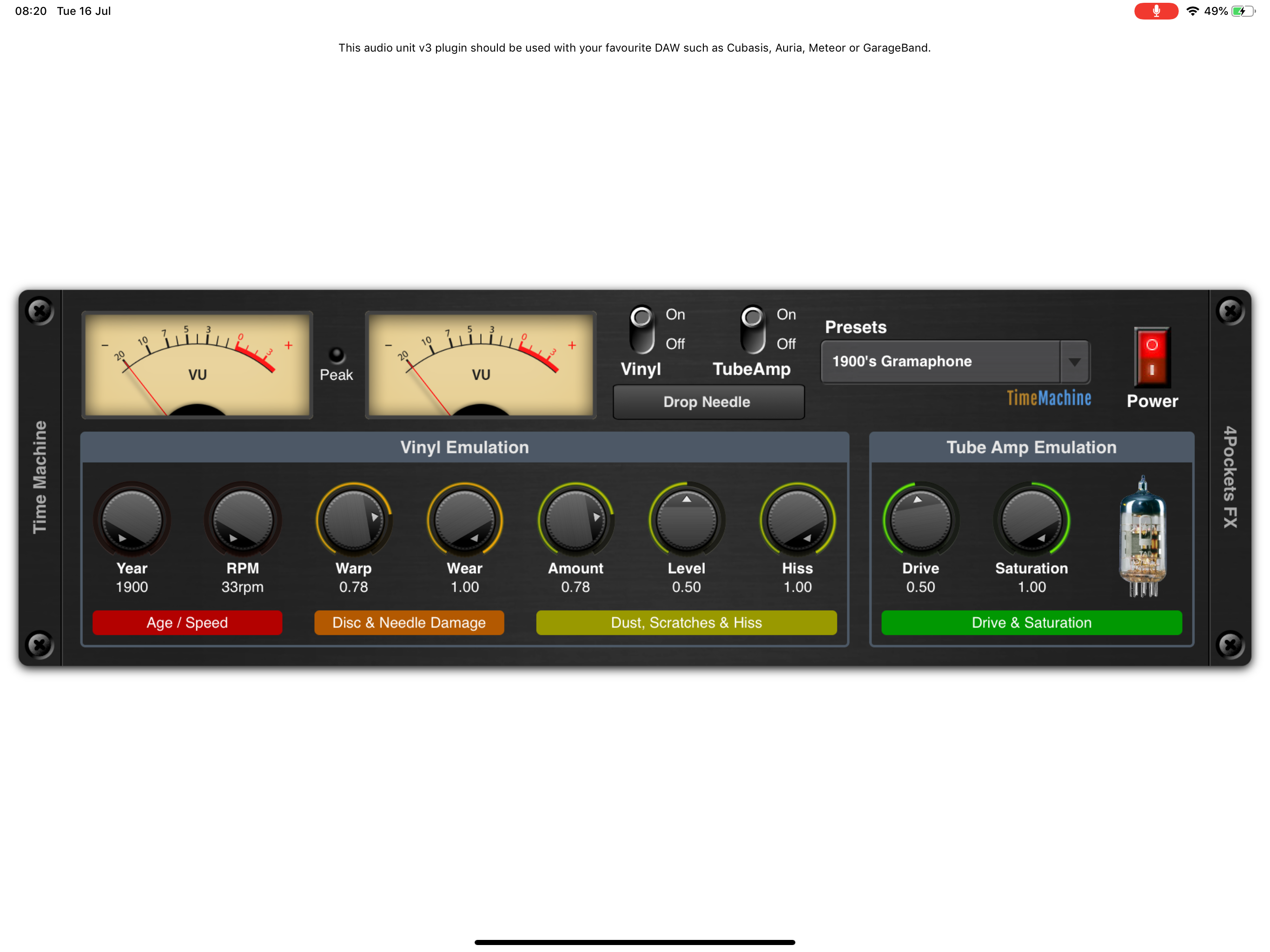Toggle the Vinyl emulation switch
1270x952 pixels.
coord(643,330)
